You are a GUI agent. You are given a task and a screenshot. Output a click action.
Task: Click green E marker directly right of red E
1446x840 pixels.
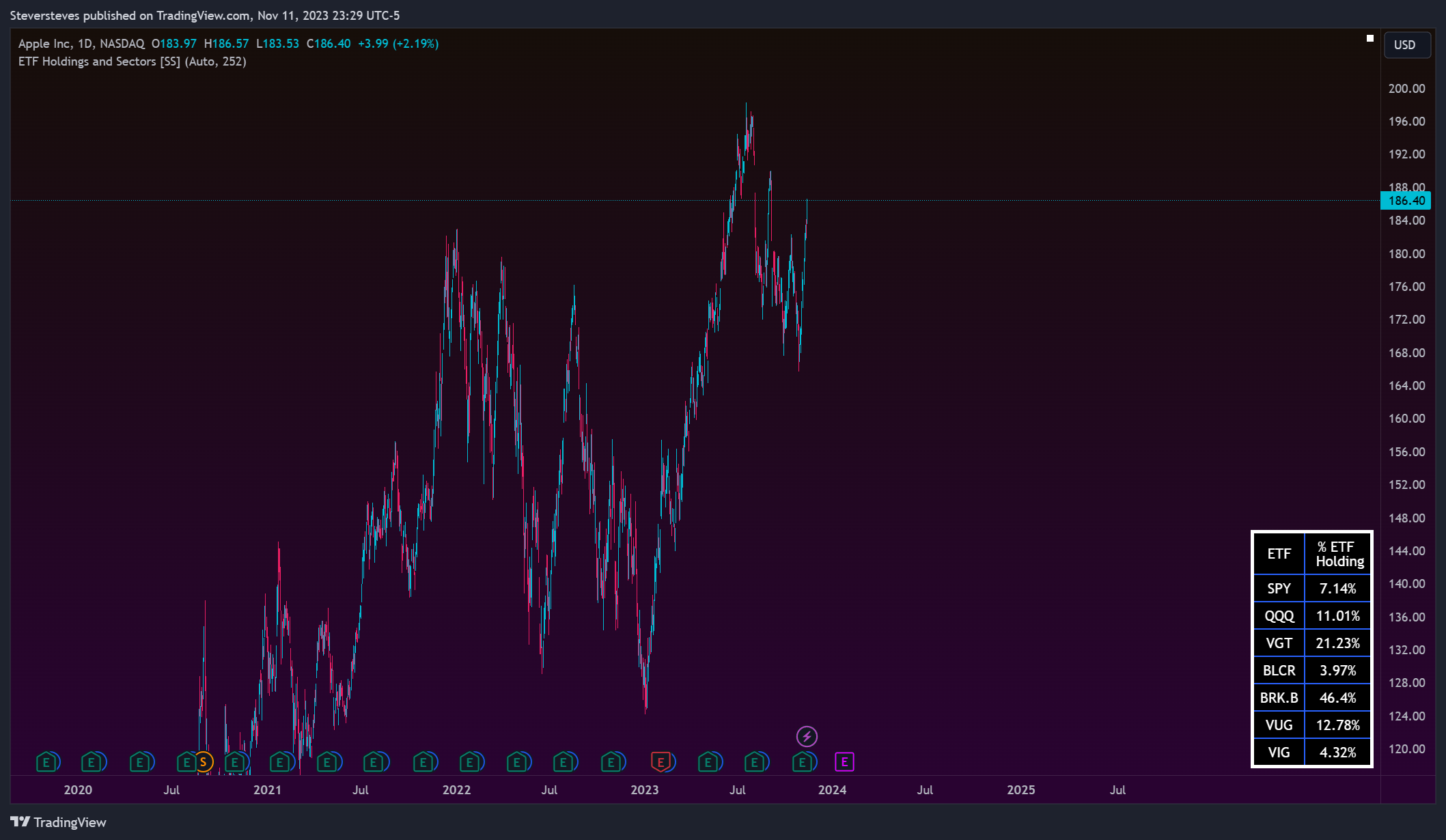click(708, 762)
